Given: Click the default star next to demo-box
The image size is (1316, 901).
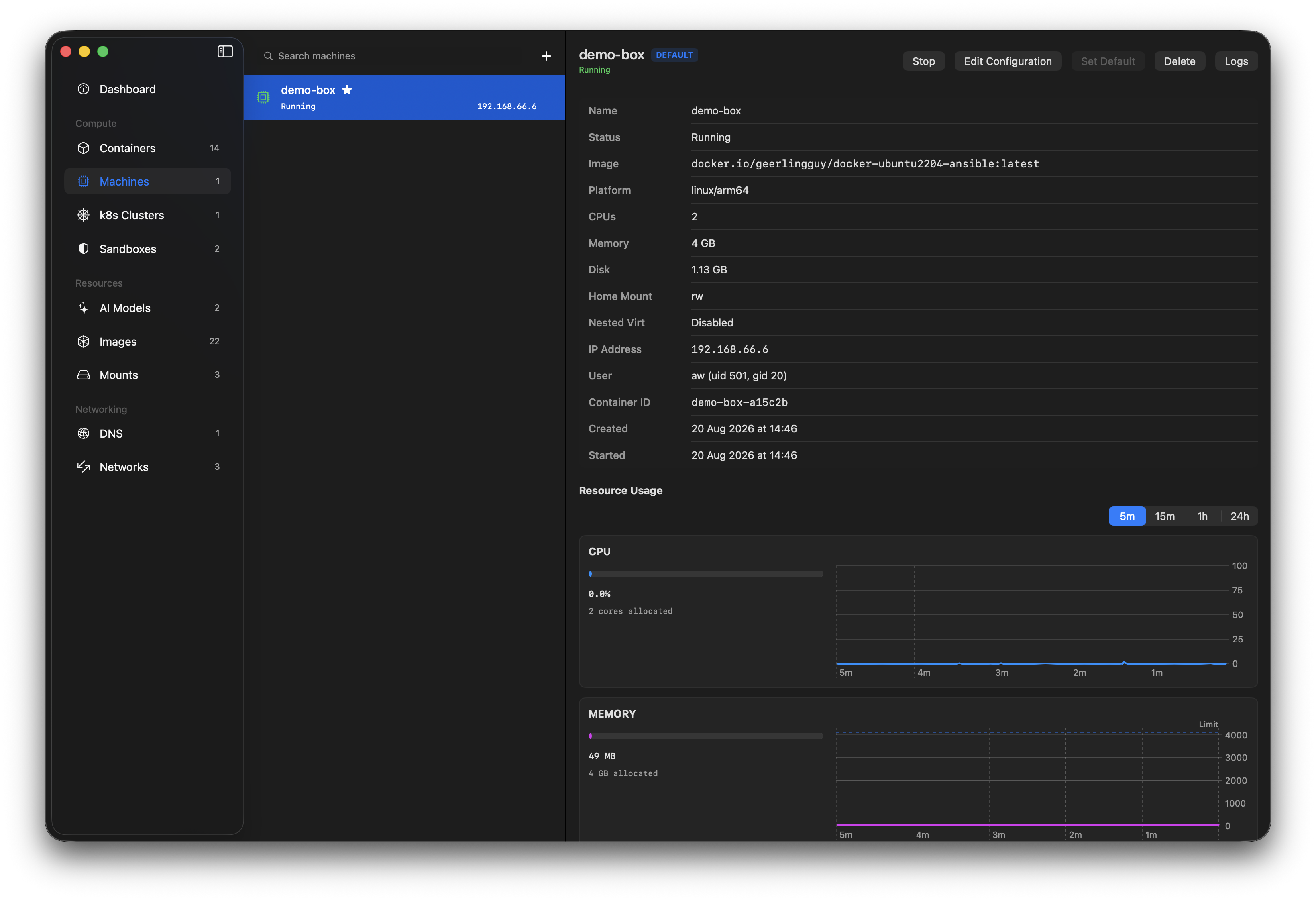Looking at the screenshot, I should (347, 90).
